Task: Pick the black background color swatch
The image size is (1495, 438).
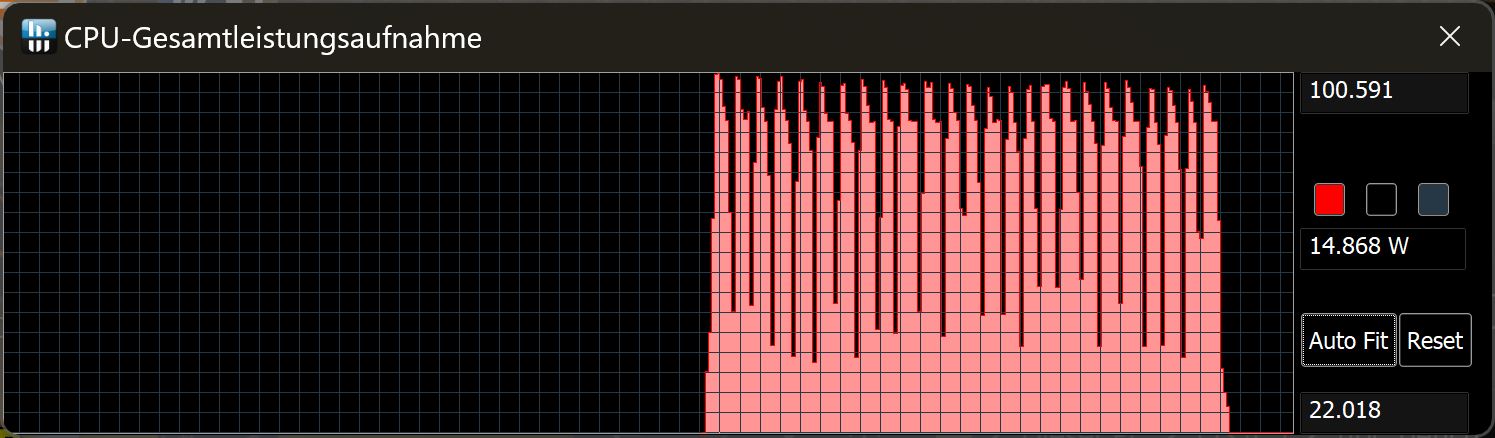Action: click(1381, 200)
